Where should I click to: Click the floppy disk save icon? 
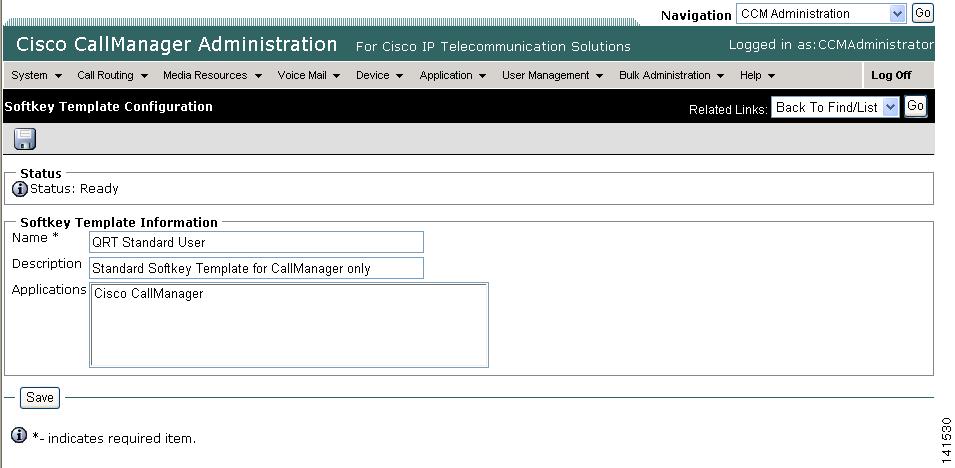click(x=25, y=139)
